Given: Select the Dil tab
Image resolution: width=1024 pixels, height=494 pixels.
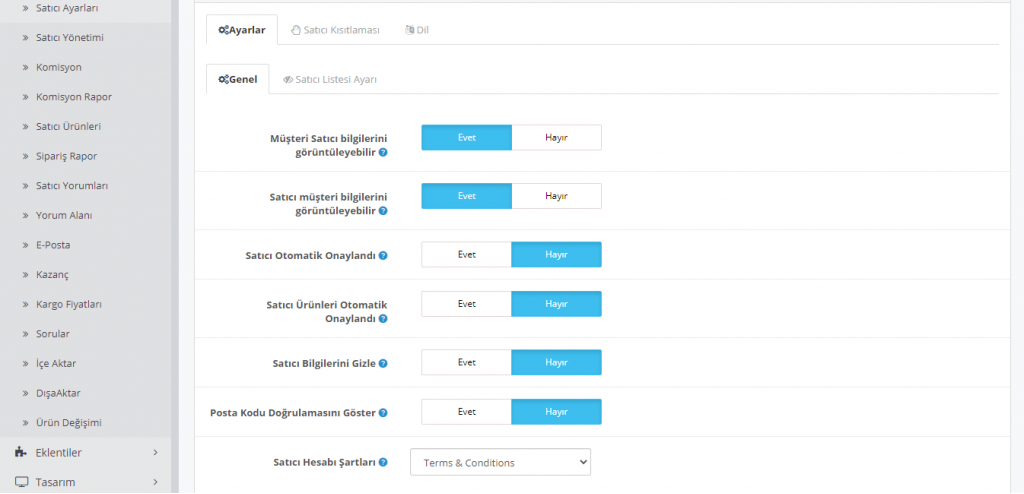Looking at the screenshot, I should coord(417,30).
